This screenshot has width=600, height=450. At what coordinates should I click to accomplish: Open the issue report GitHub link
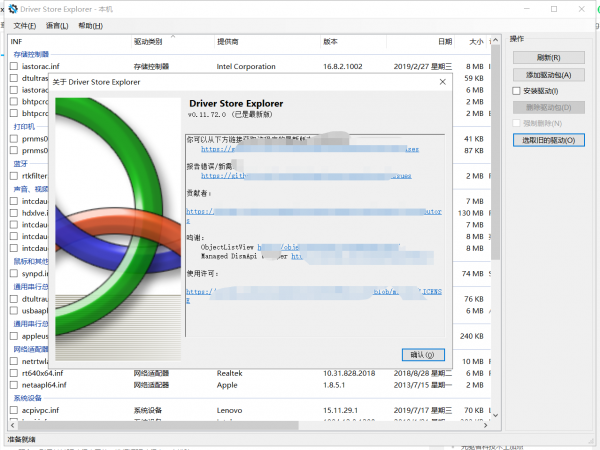(x=306, y=176)
